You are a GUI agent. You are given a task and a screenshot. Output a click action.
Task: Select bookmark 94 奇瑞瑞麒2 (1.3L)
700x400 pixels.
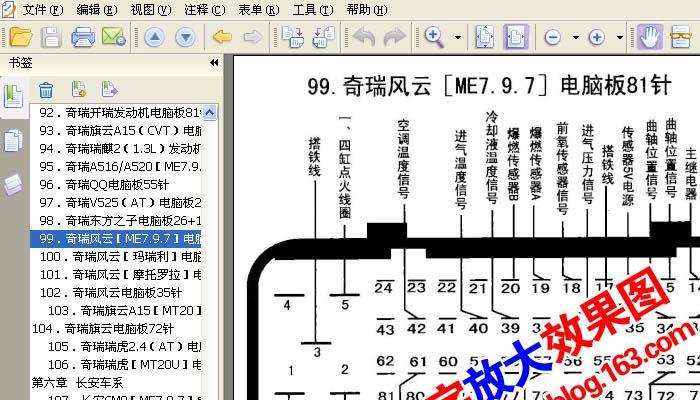(120, 149)
